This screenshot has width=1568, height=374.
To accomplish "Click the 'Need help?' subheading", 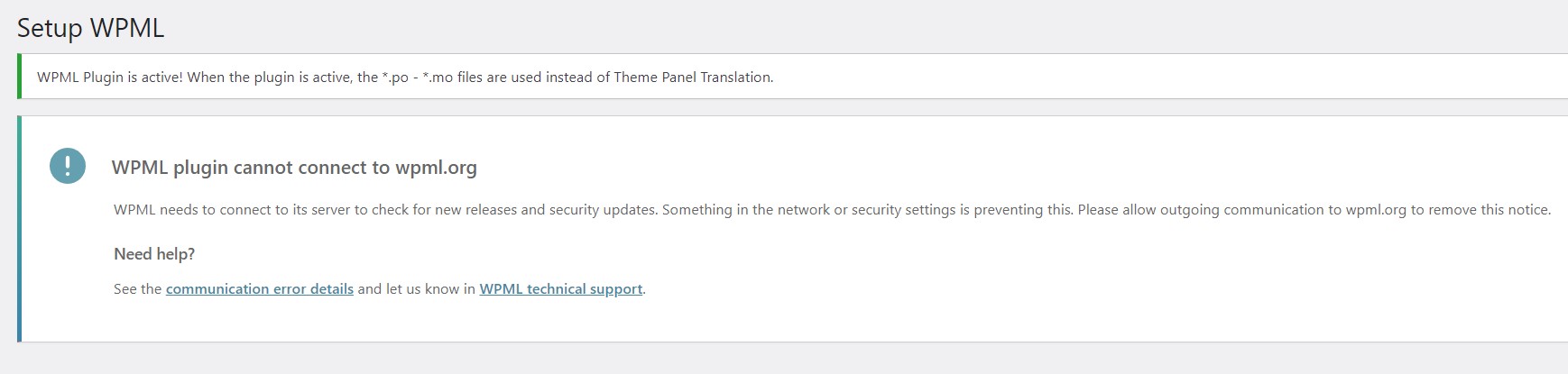I will click(x=154, y=254).
